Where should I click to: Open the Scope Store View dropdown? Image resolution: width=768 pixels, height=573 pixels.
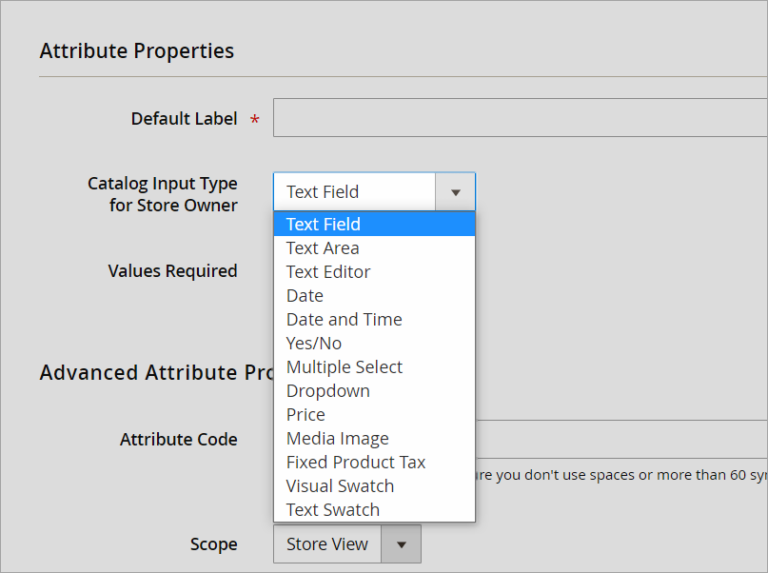point(328,544)
